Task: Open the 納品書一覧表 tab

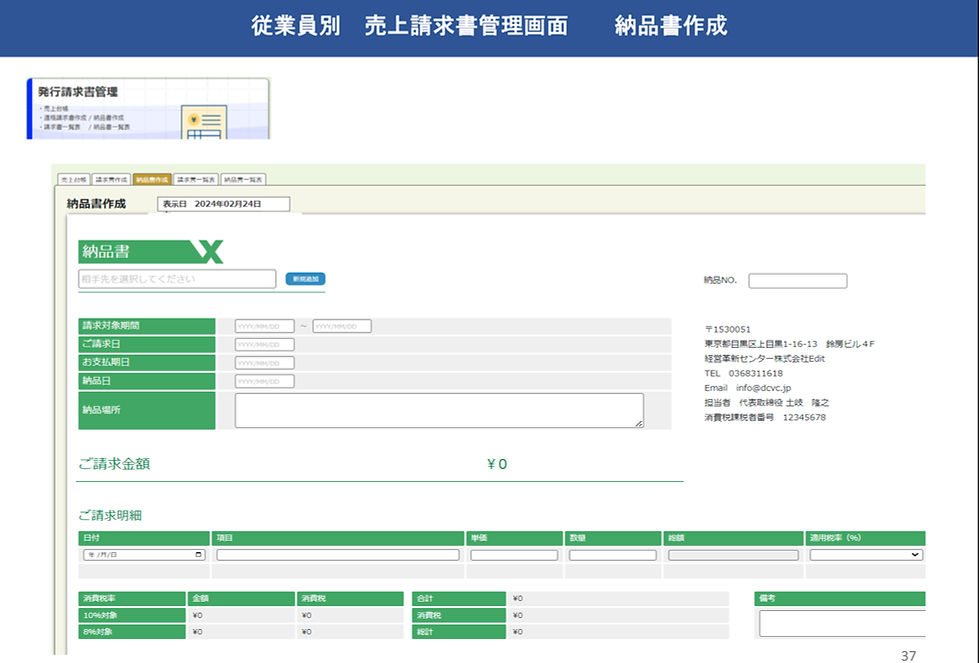Action: 243,180
